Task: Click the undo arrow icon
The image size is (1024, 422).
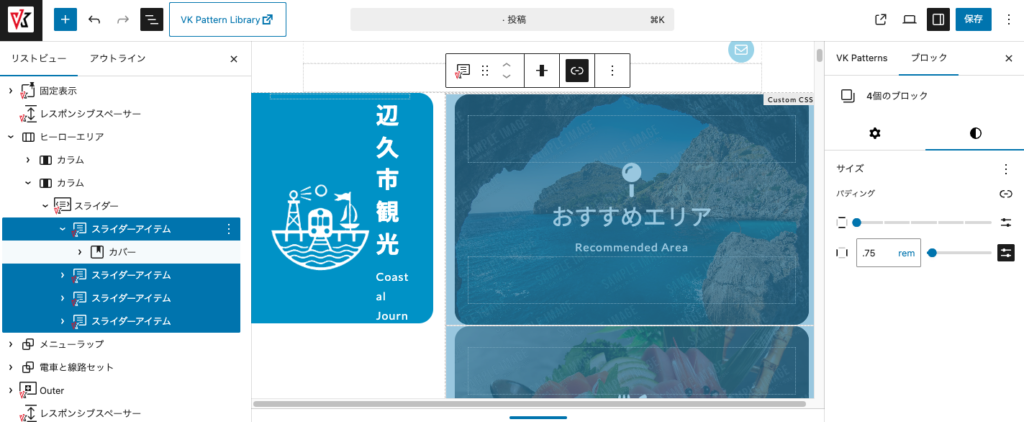Action: [x=94, y=19]
